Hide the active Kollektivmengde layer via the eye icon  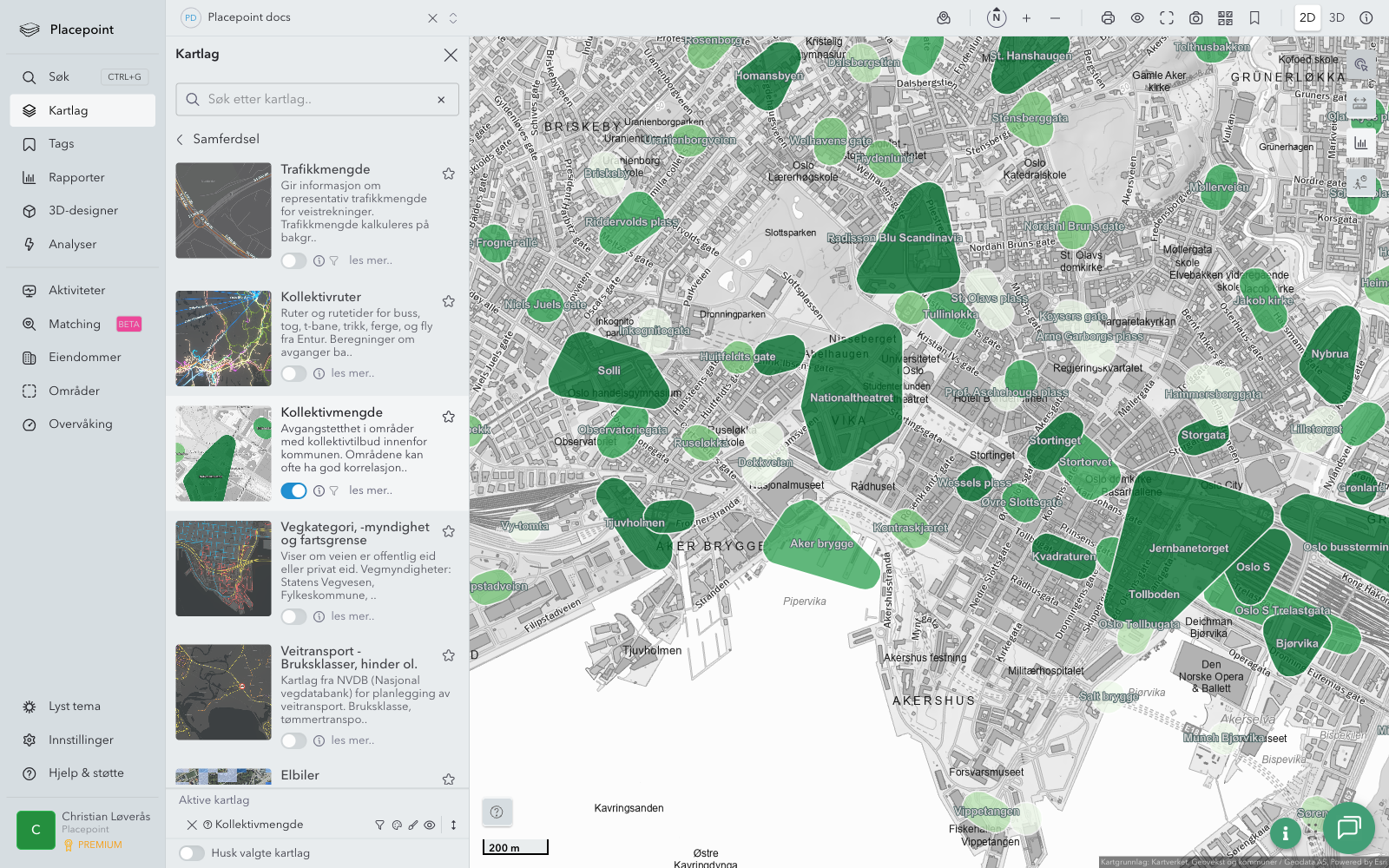430,825
